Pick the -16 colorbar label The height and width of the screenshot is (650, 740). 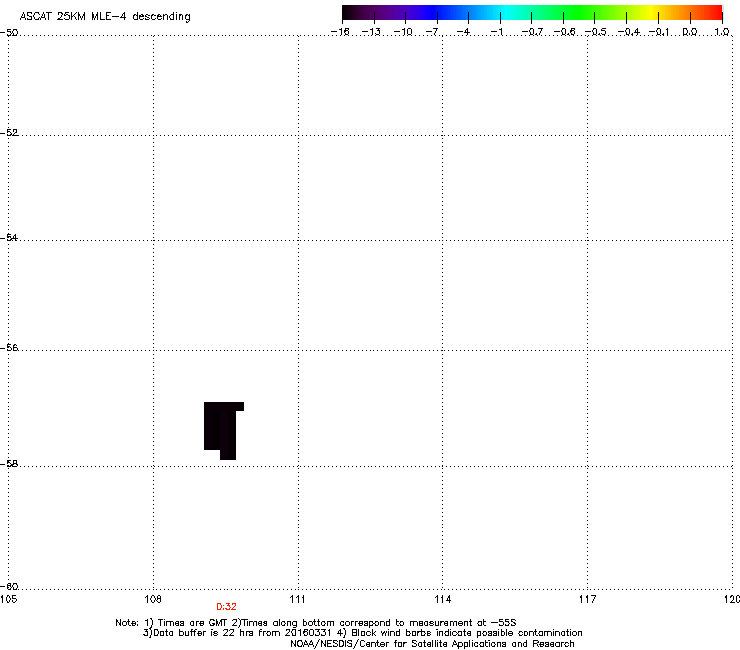tap(340, 32)
